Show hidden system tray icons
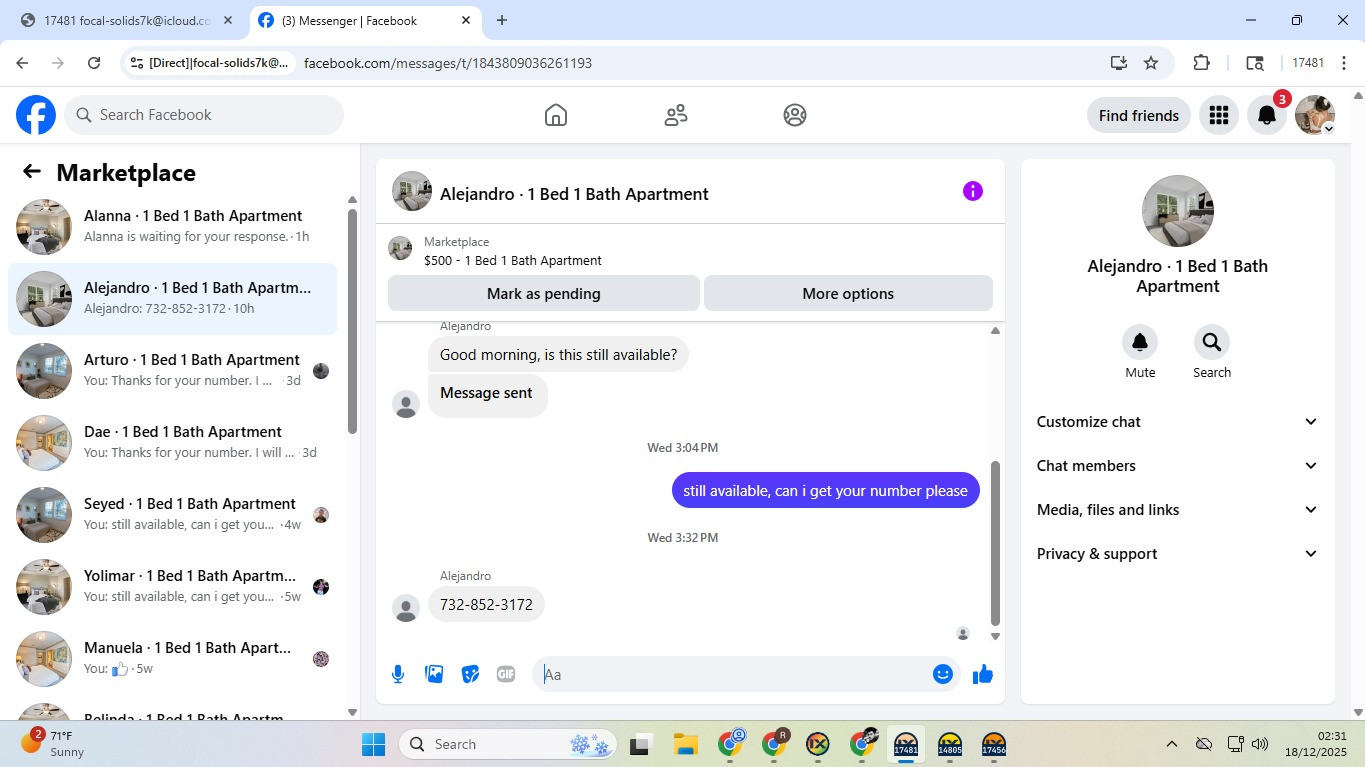 tap(1171, 744)
